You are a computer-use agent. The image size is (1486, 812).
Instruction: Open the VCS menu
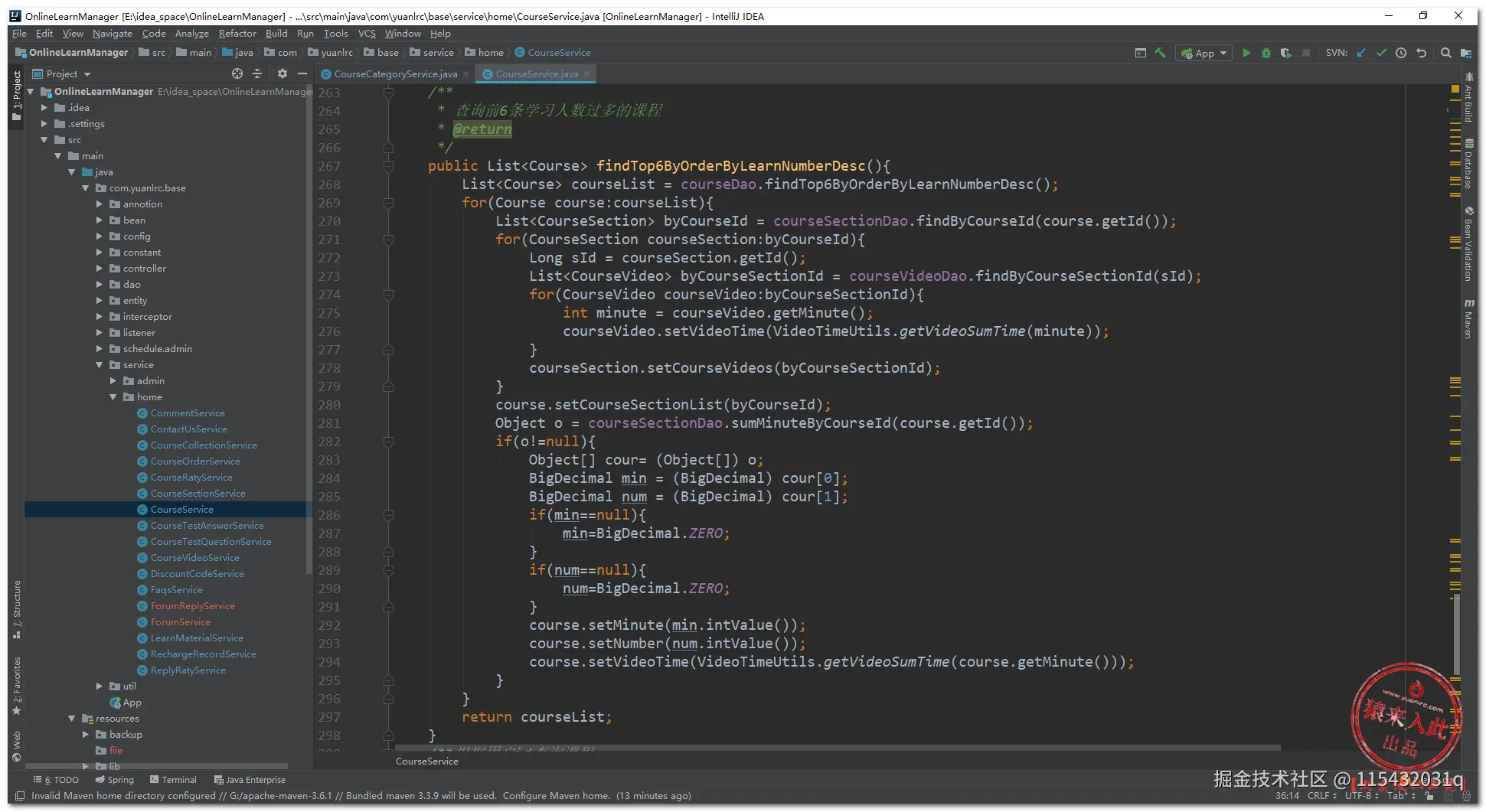click(x=367, y=34)
